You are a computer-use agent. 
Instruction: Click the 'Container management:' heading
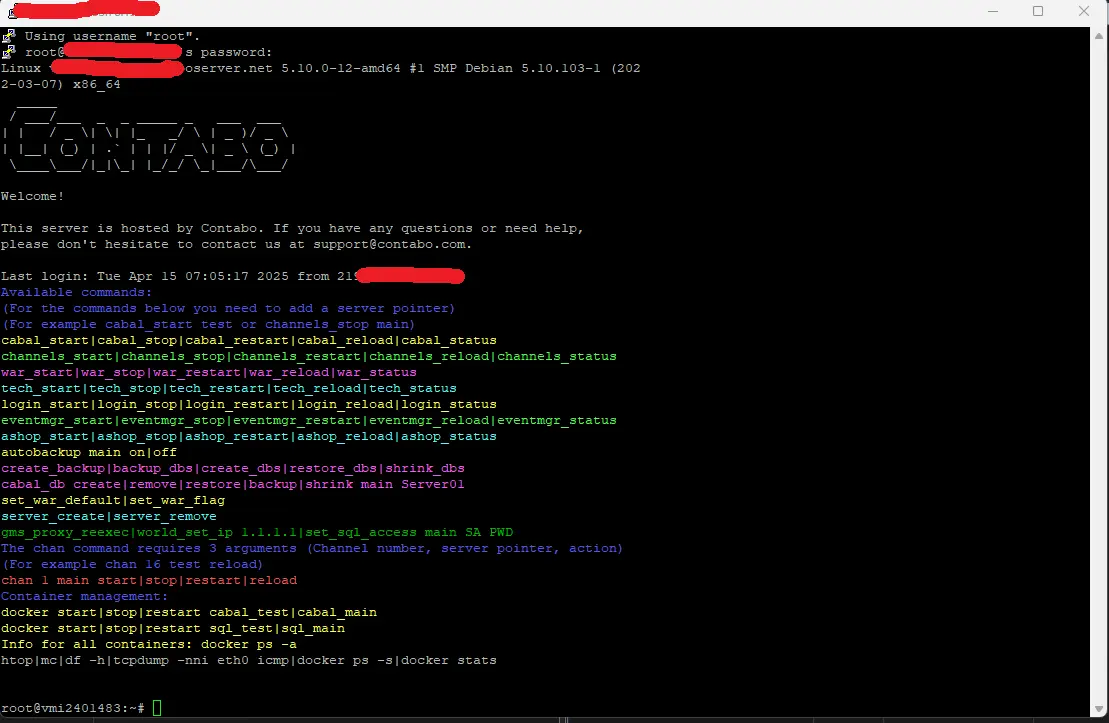[x=85, y=596]
